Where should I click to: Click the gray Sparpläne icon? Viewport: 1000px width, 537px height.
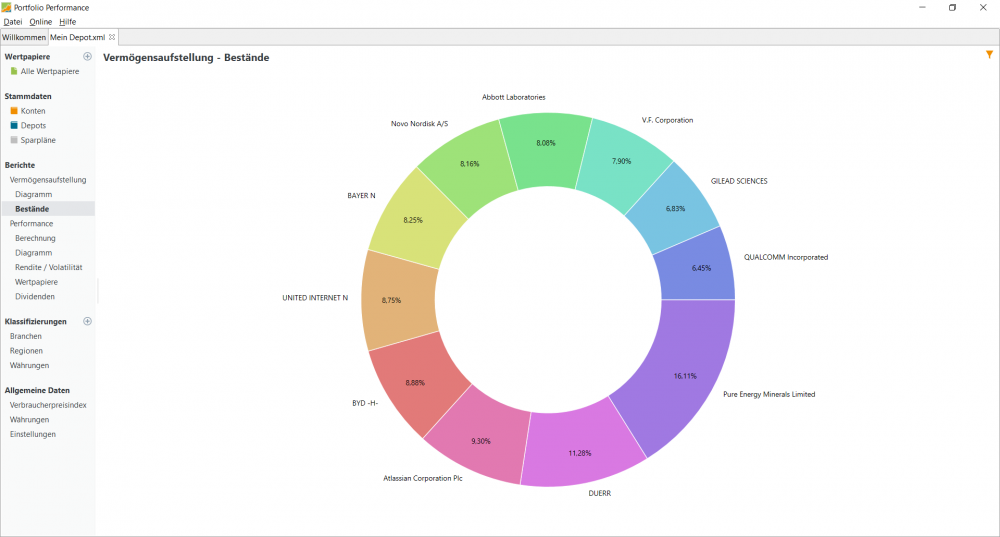pos(14,140)
